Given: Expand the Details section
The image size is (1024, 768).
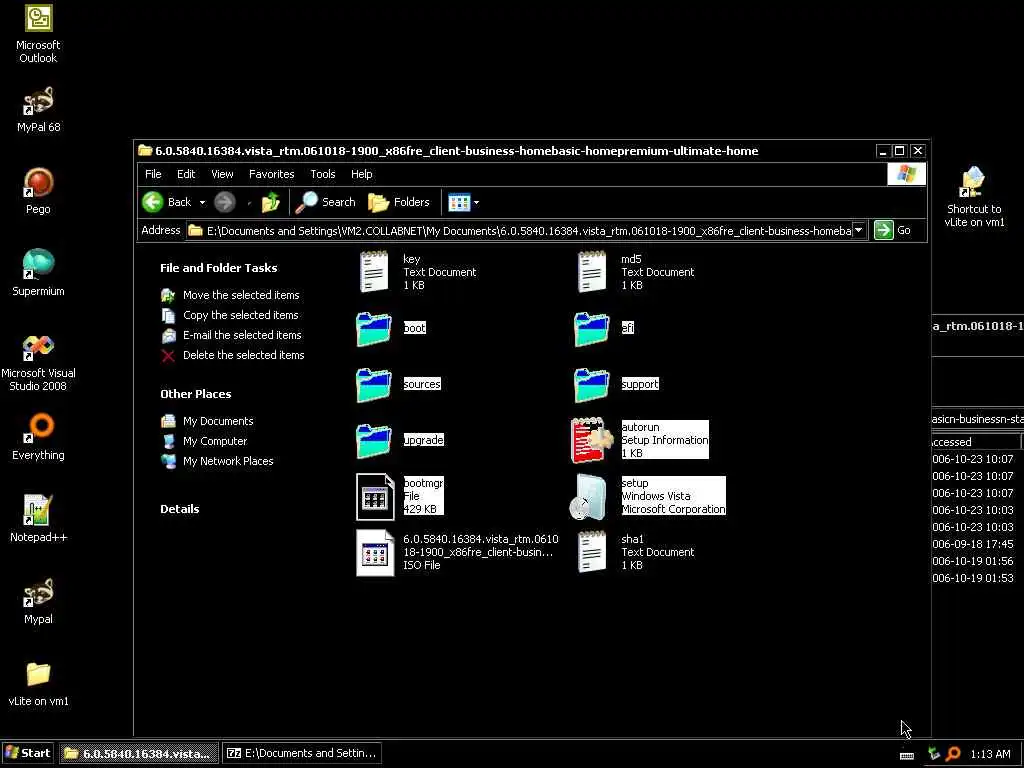Looking at the screenshot, I should tap(180, 509).
